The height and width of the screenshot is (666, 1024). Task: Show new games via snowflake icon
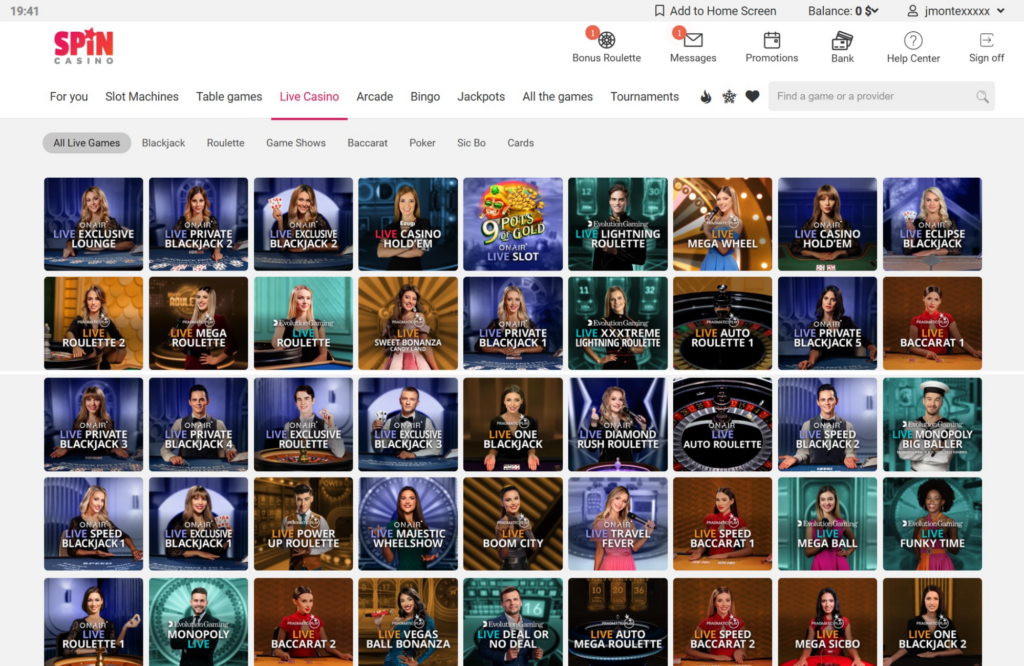[x=729, y=97]
